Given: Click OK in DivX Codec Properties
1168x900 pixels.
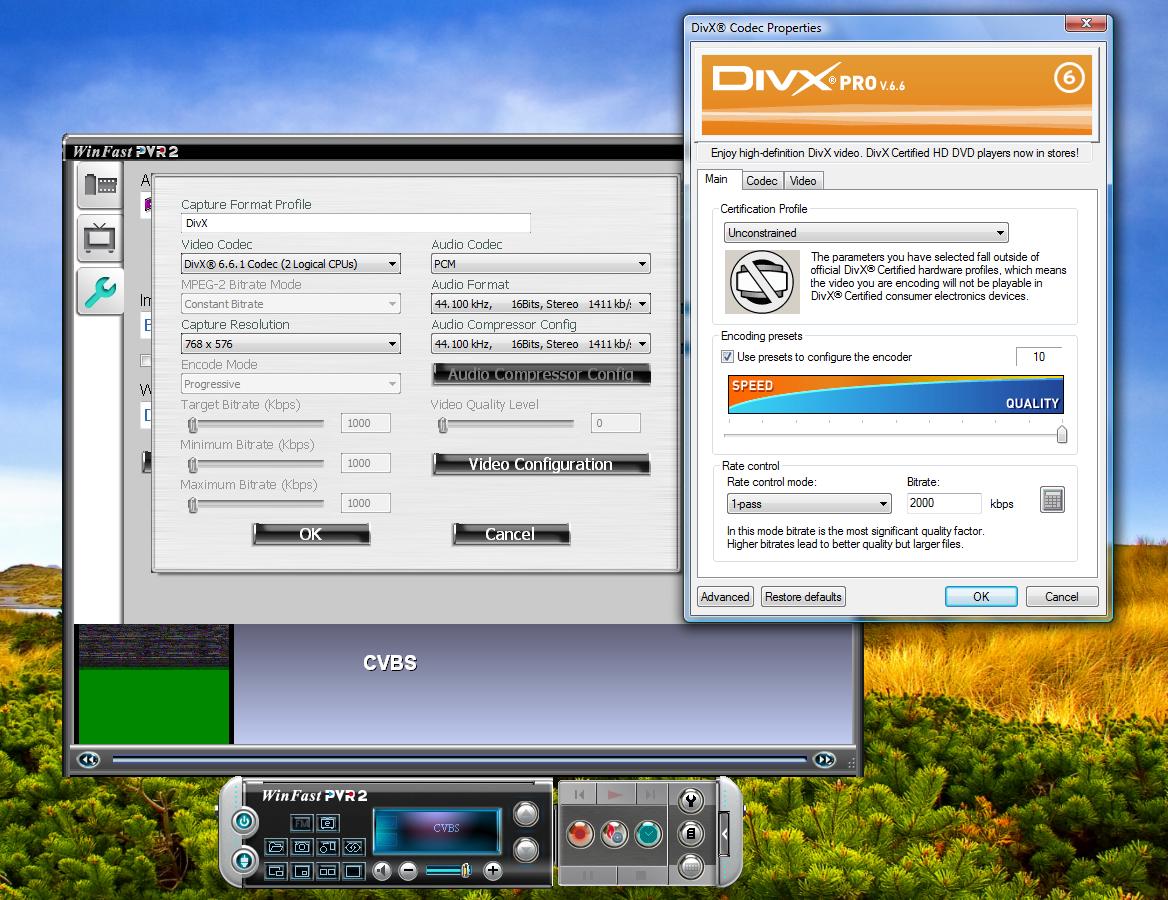Looking at the screenshot, I should (981, 597).
